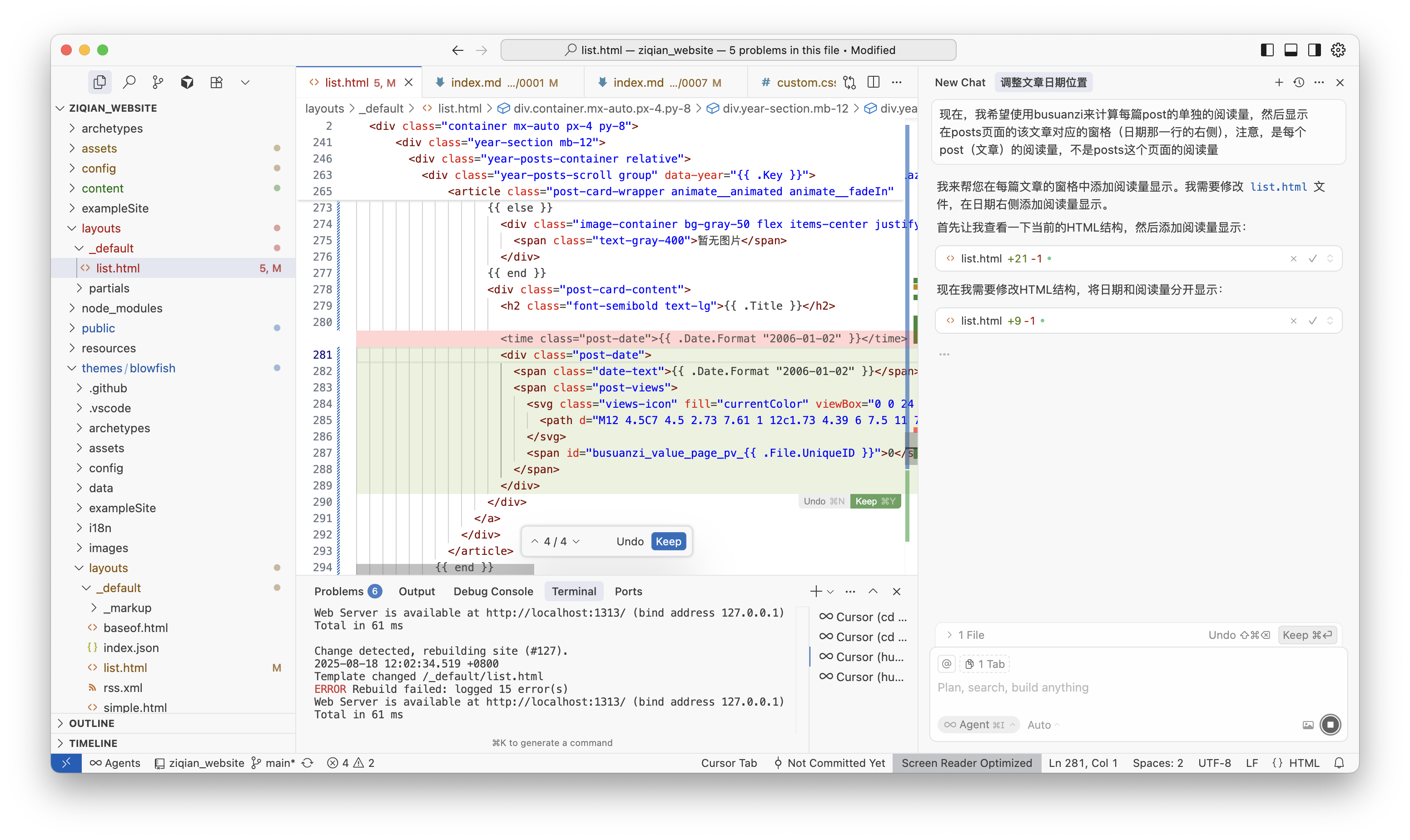Expand the list.html +9 -1 diff block
The width and height of the screenshot is (1410, 840).
click(1330, 321)
